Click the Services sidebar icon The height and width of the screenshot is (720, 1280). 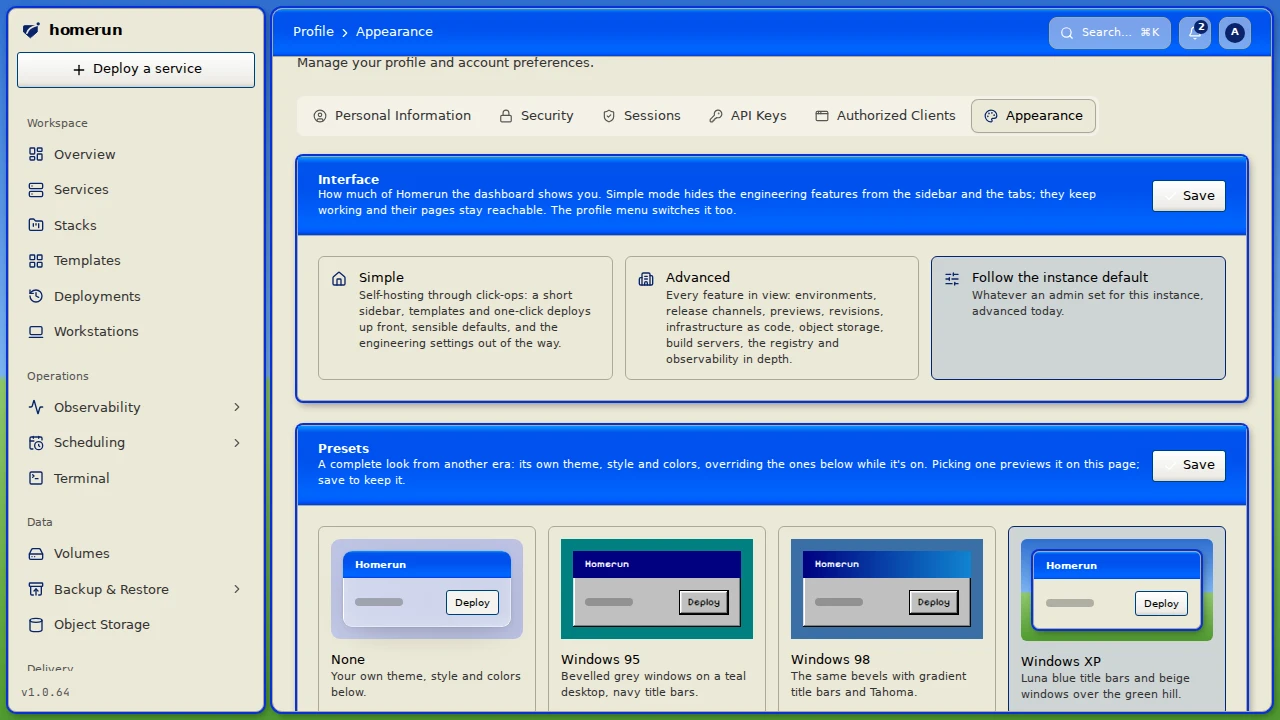click(x=36, y=189)
